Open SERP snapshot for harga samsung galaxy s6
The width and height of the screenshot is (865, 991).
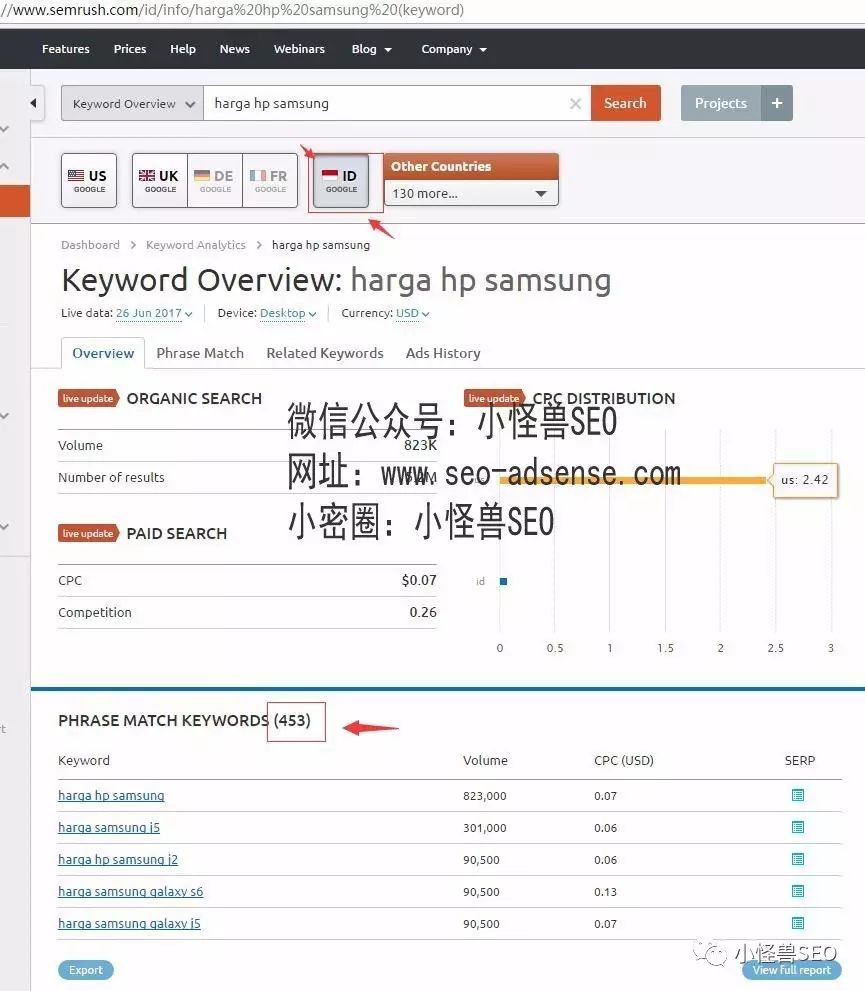[x=797, y=891]
